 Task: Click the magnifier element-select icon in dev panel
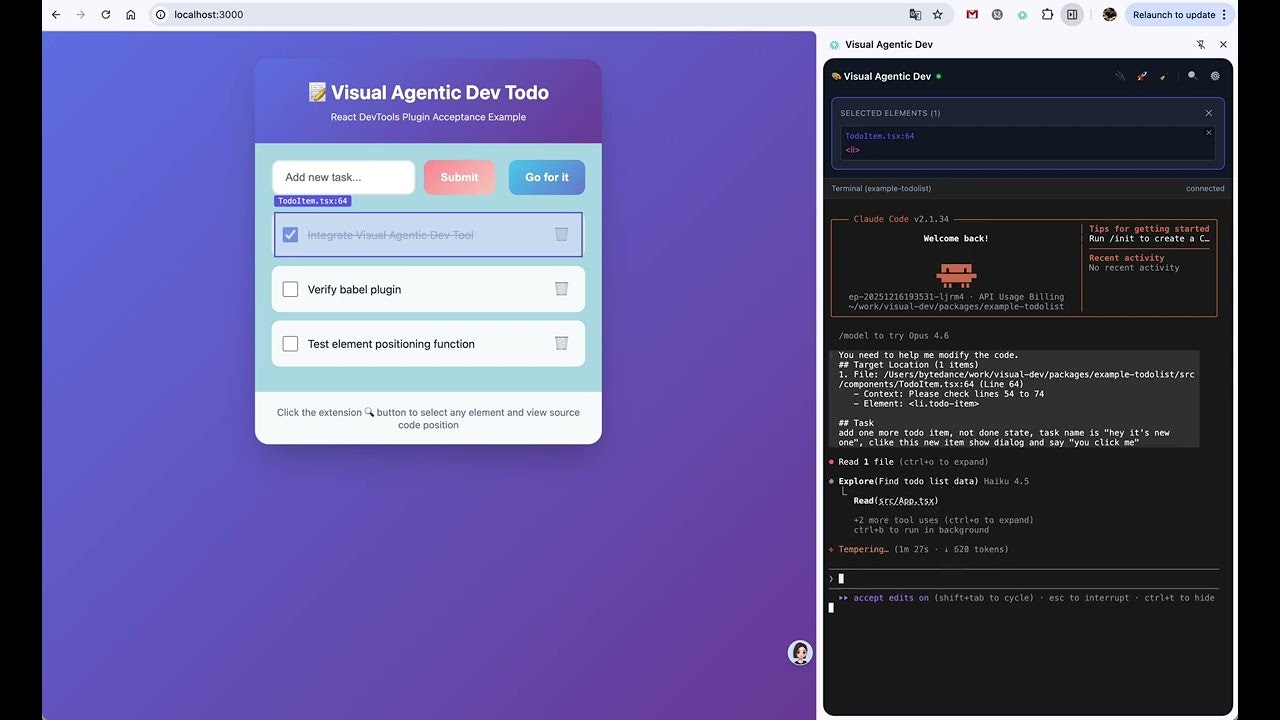point(1192,76)
